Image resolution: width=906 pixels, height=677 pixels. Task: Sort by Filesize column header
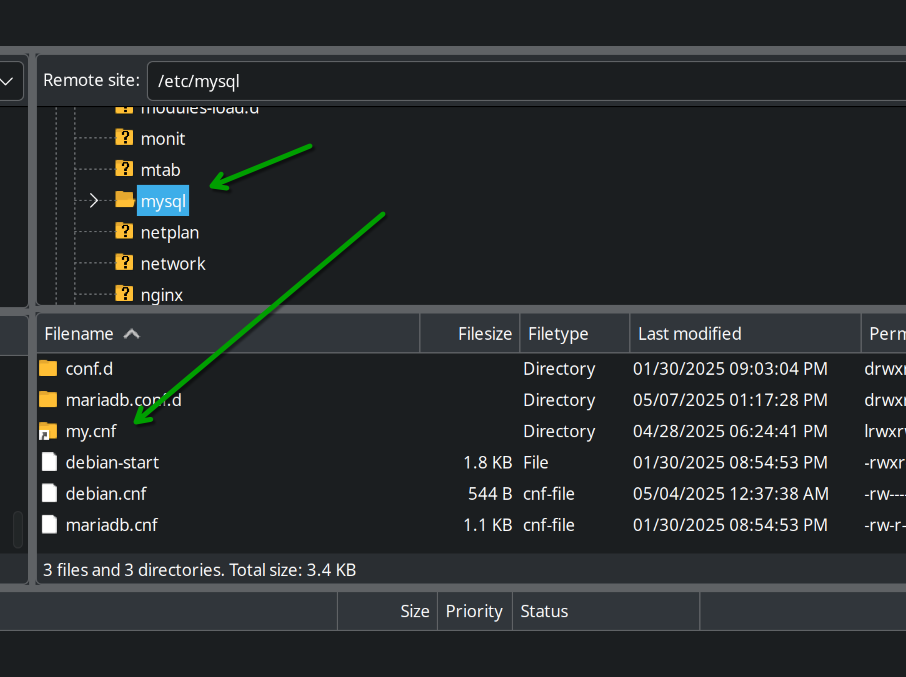point(470,333)
